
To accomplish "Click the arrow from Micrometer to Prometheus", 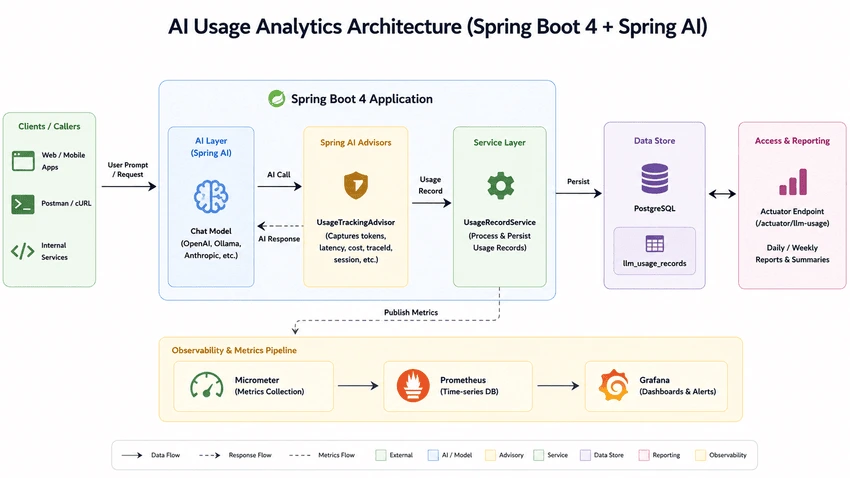I will [358, 385].
